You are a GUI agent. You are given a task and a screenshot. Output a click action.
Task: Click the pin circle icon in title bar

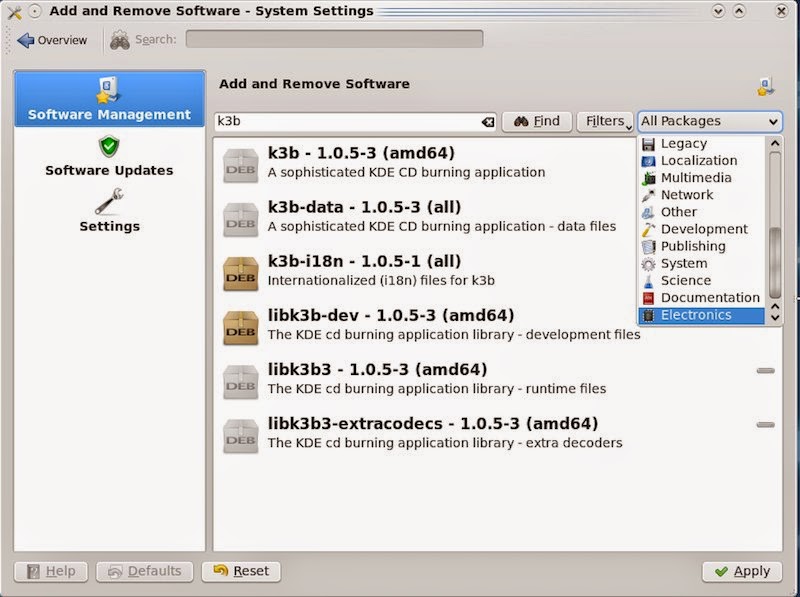click(x=35, y=11)
